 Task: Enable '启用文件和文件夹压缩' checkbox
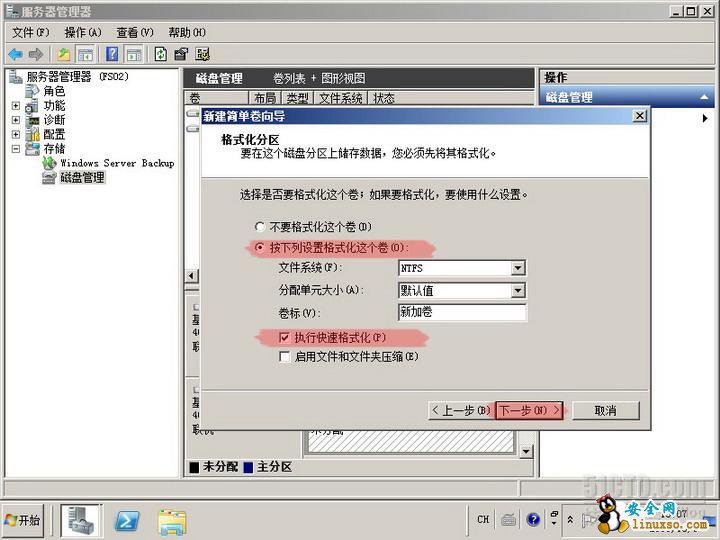[x=285, y=356]
